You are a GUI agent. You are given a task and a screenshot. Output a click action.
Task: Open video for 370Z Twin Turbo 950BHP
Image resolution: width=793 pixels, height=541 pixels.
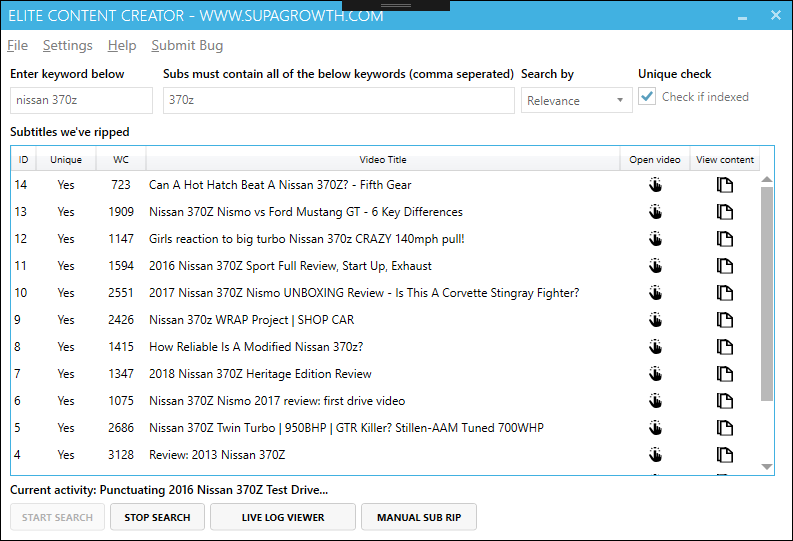click(655, 428)
